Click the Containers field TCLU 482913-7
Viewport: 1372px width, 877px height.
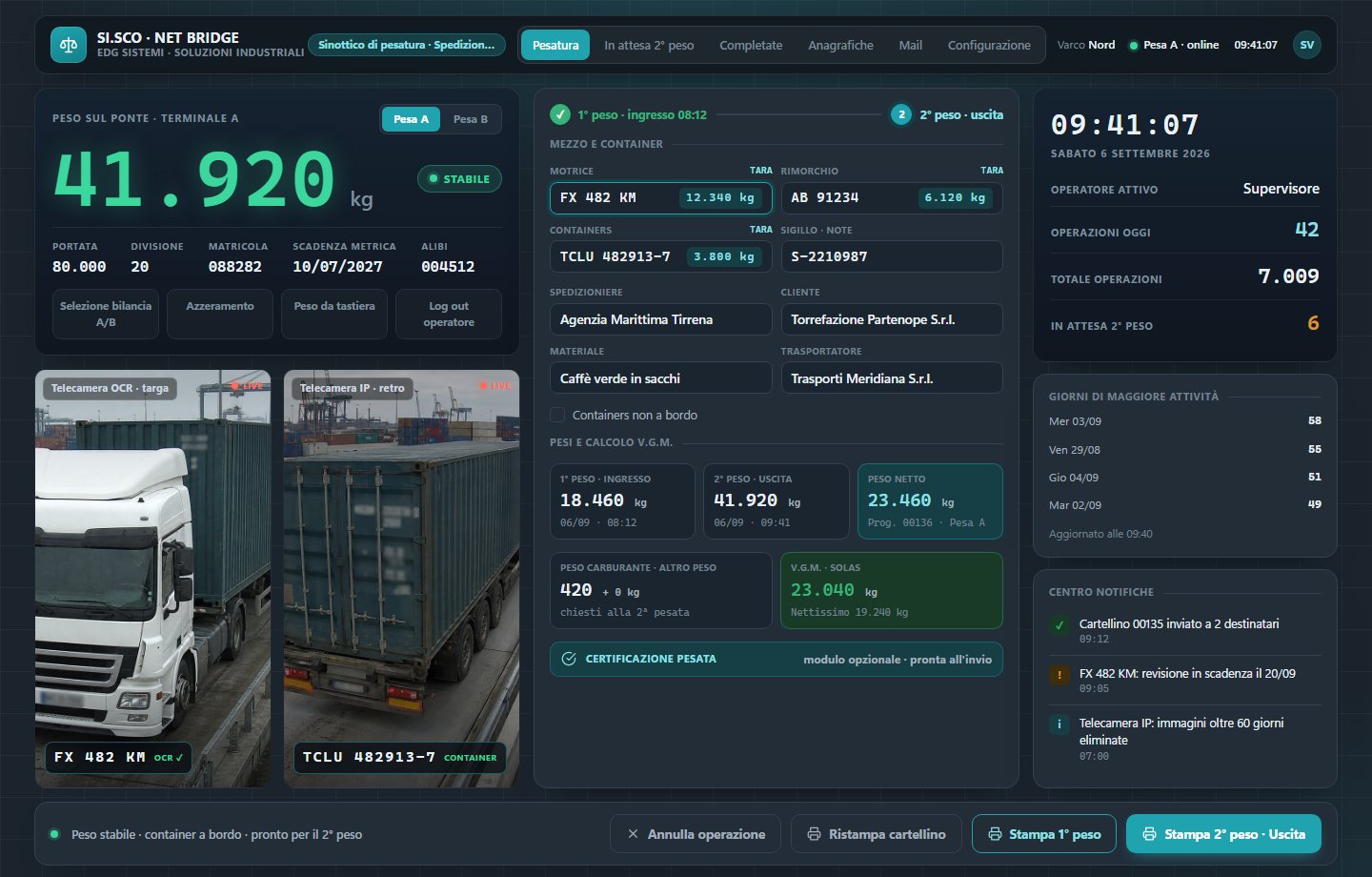click(660, 256)
